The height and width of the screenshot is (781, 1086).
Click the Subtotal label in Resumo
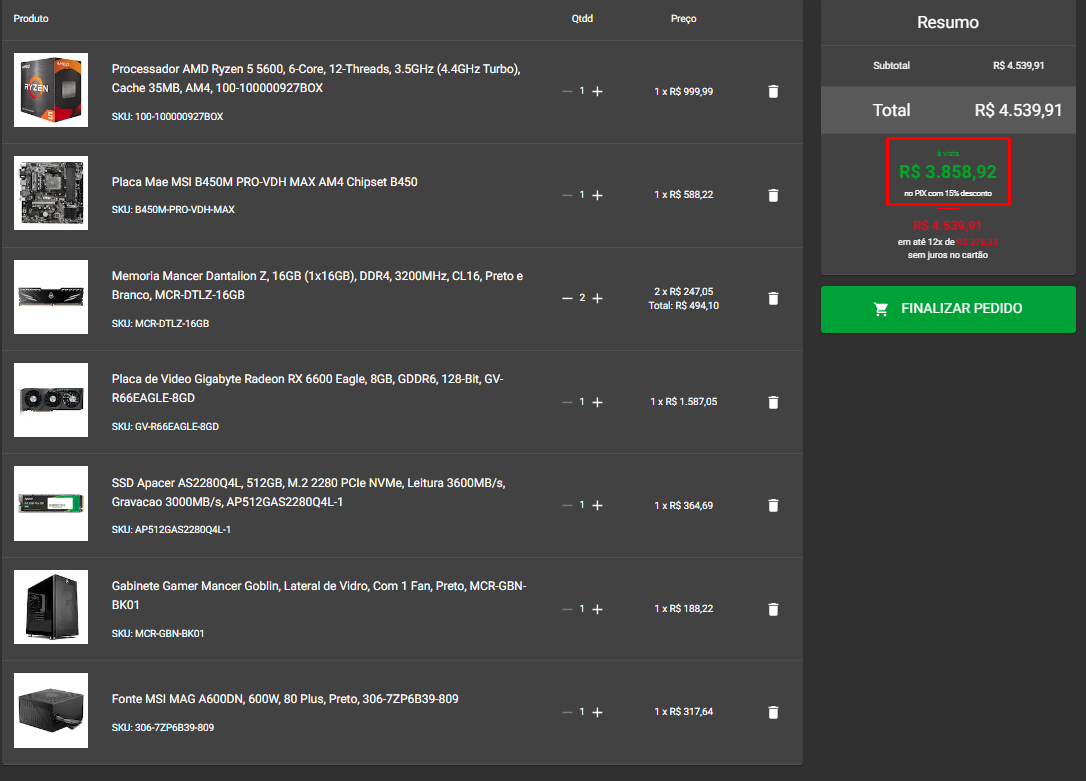point(891,66)
